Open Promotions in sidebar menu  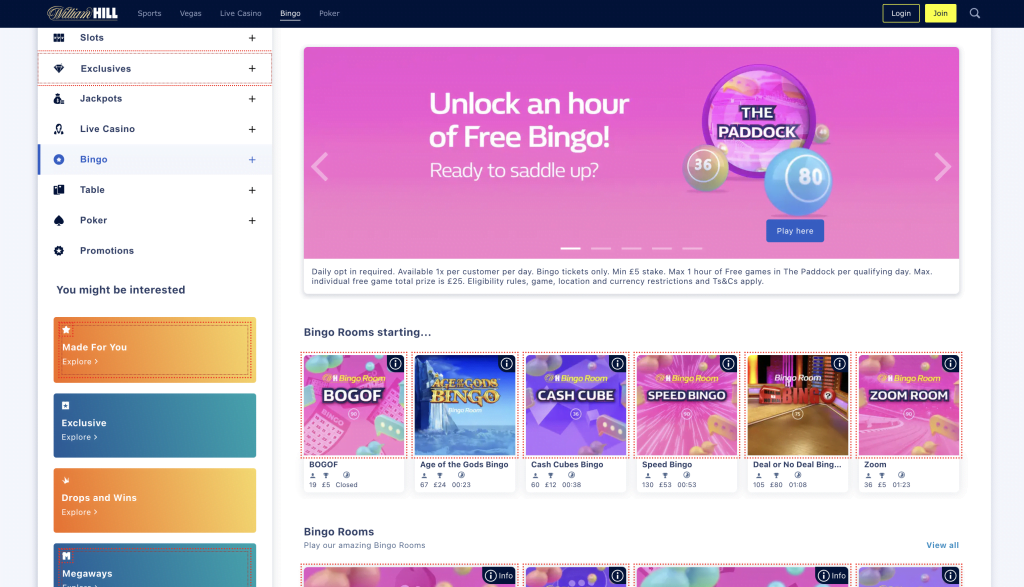tap(107, 251)
